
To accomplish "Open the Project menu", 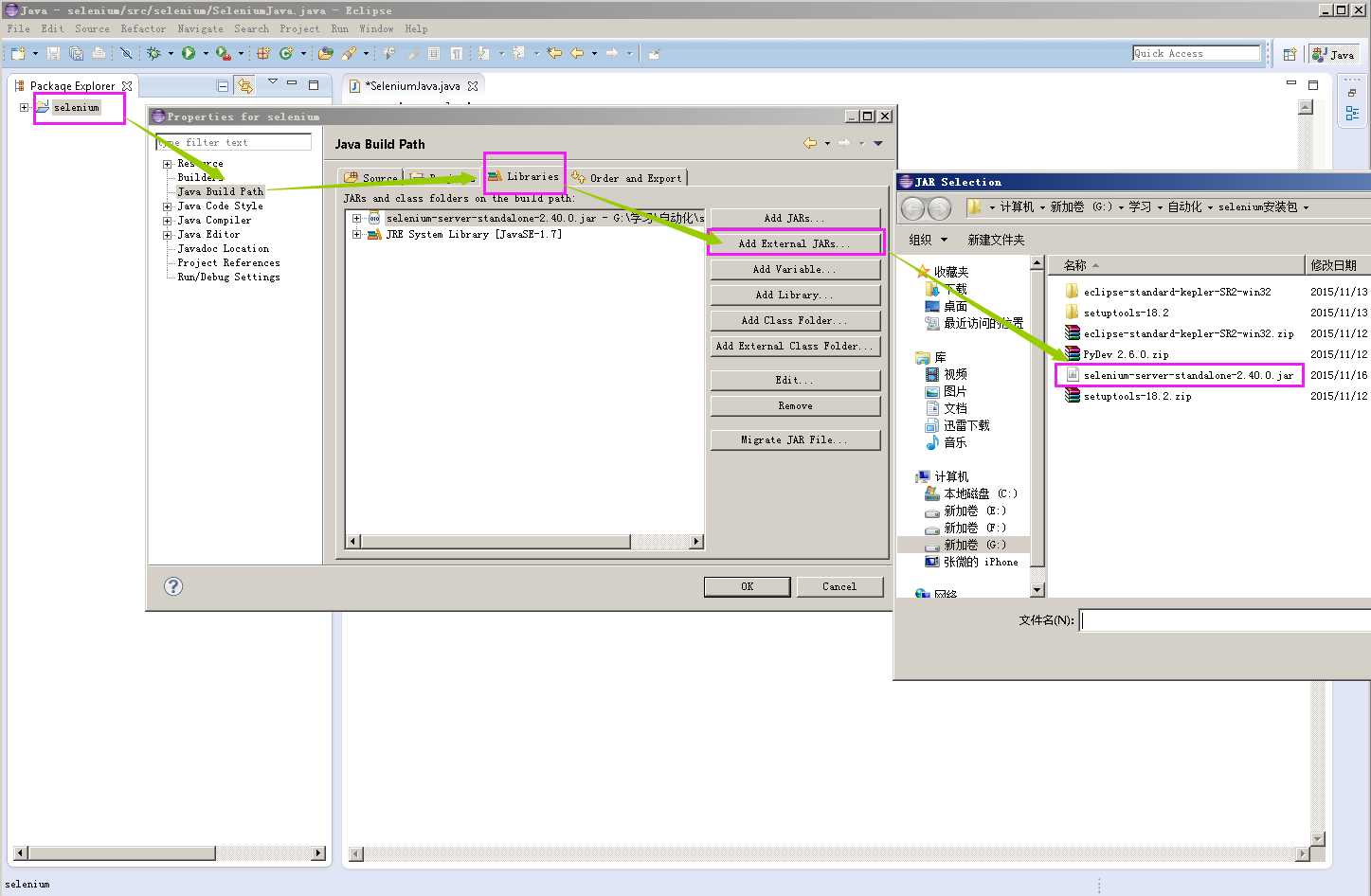I will coord(299,29).
